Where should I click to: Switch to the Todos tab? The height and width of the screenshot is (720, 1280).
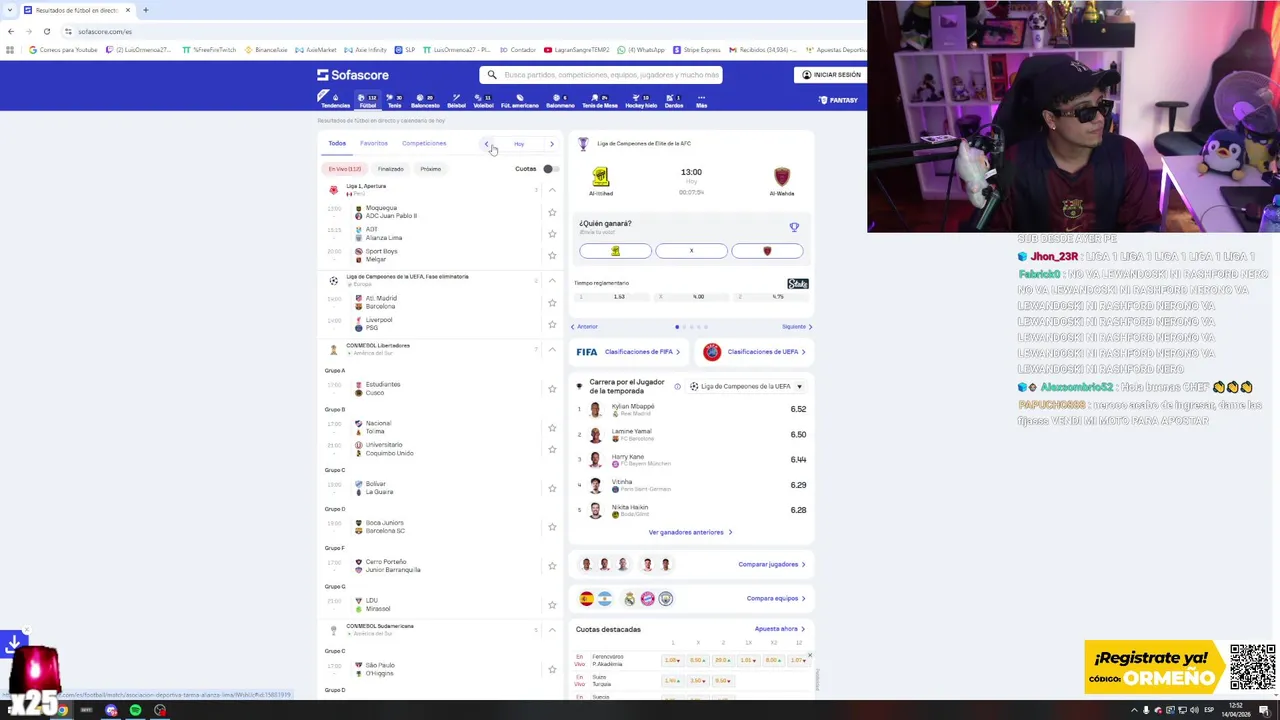[337, 143]
